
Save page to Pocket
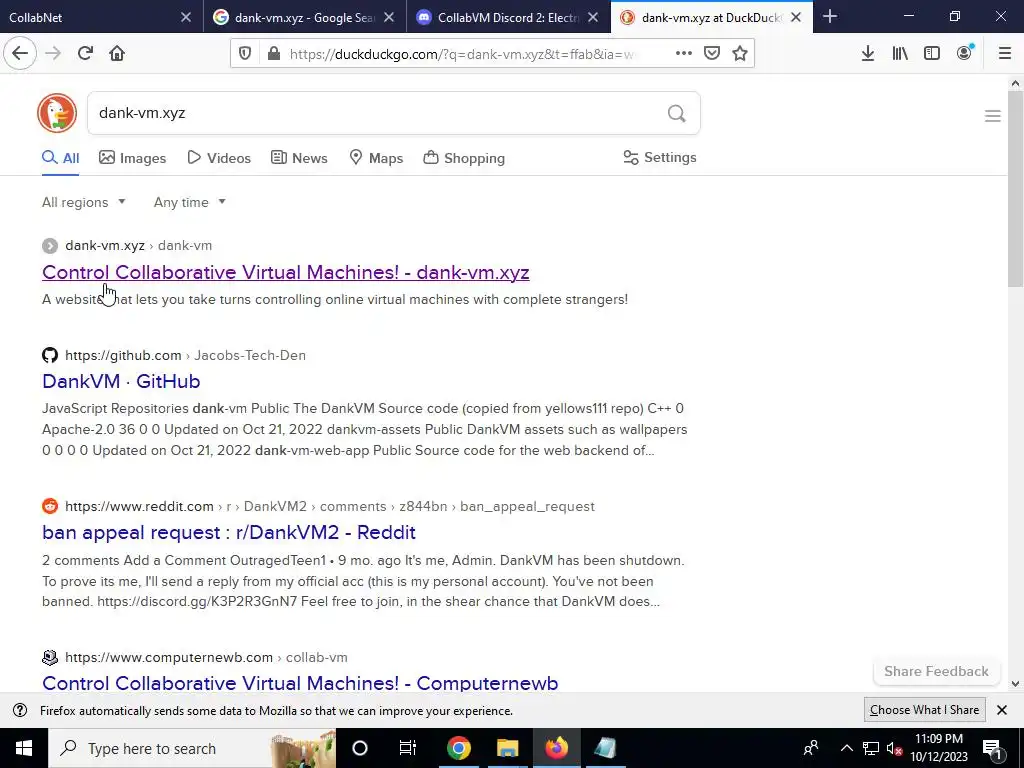[x=712, y=54]
